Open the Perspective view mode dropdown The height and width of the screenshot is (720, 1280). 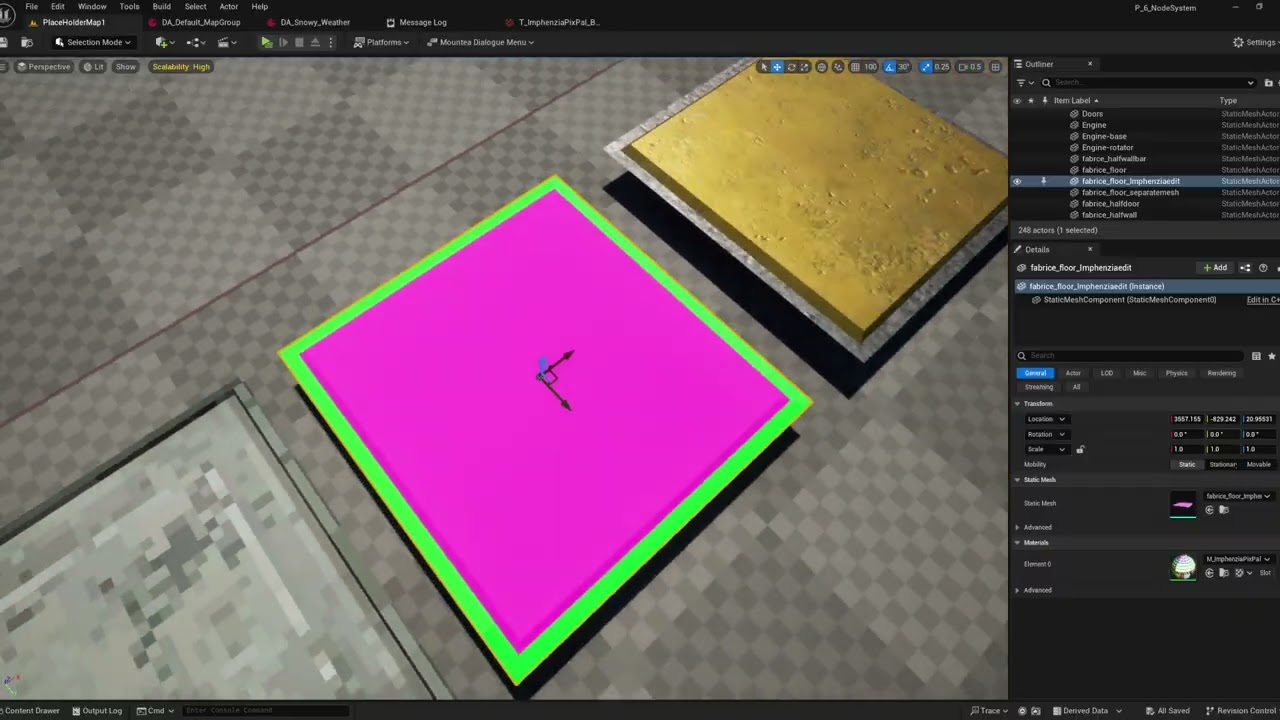click(43, 67)
